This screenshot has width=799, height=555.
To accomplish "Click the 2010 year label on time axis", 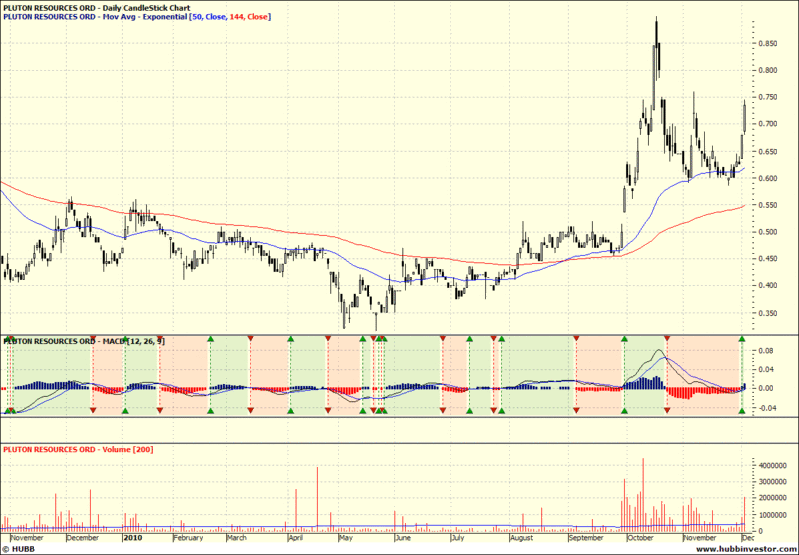I will point(133,538).
